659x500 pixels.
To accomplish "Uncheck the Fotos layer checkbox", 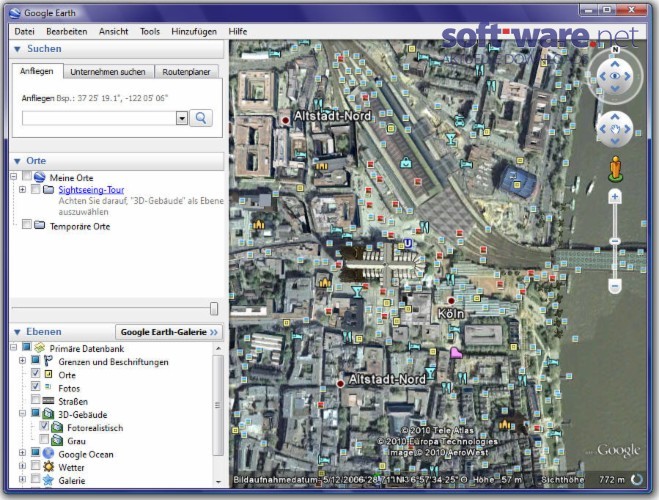I will 36,386.
